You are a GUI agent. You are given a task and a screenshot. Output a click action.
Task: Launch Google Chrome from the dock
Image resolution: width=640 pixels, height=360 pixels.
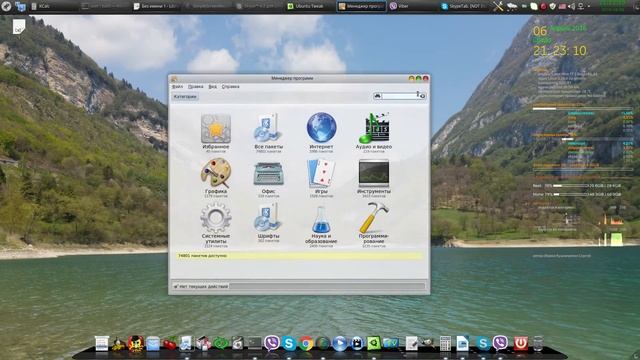[x=306, y=344]
